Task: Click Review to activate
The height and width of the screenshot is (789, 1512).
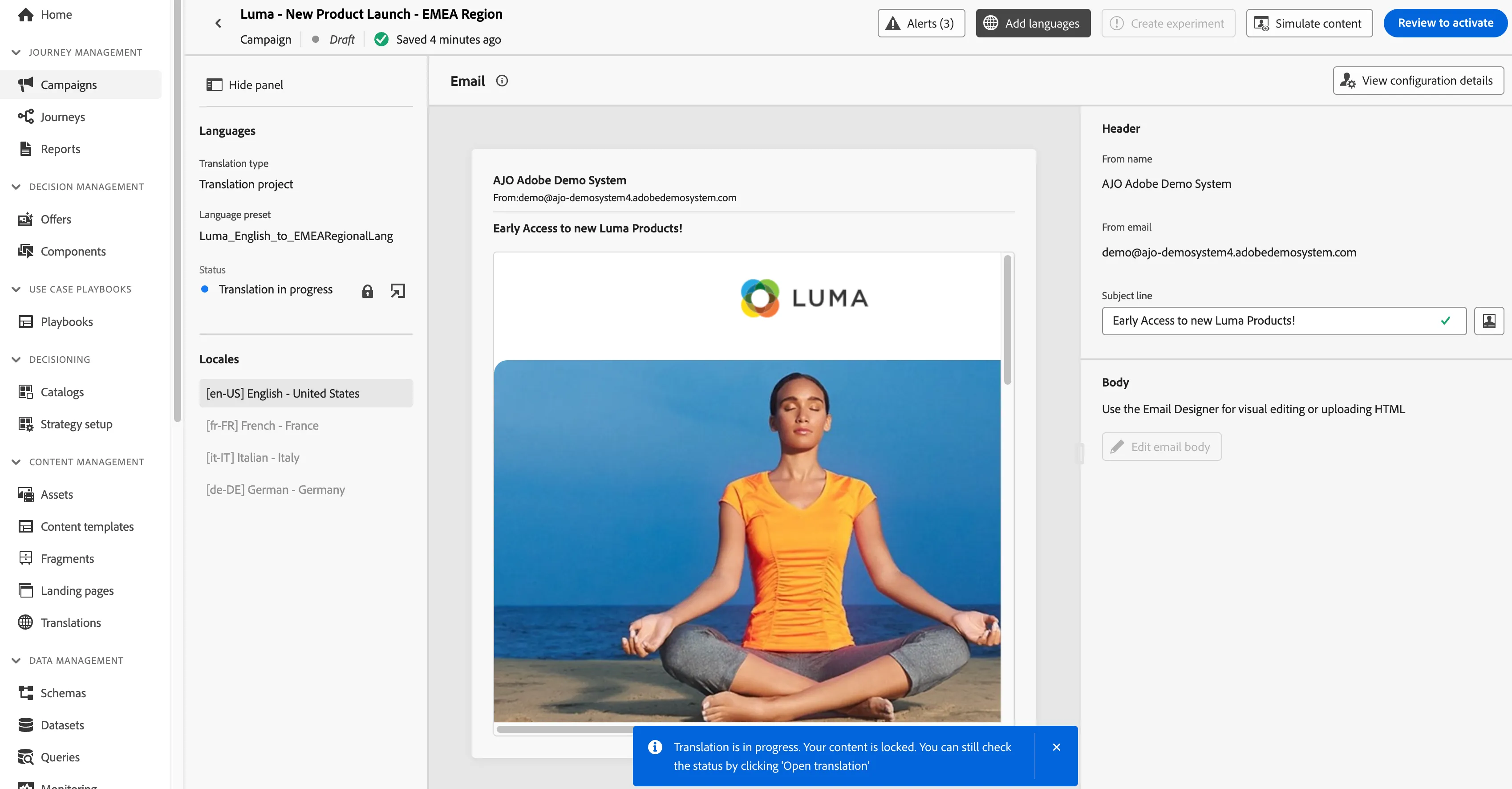Action: click(x=1445, y=24)
